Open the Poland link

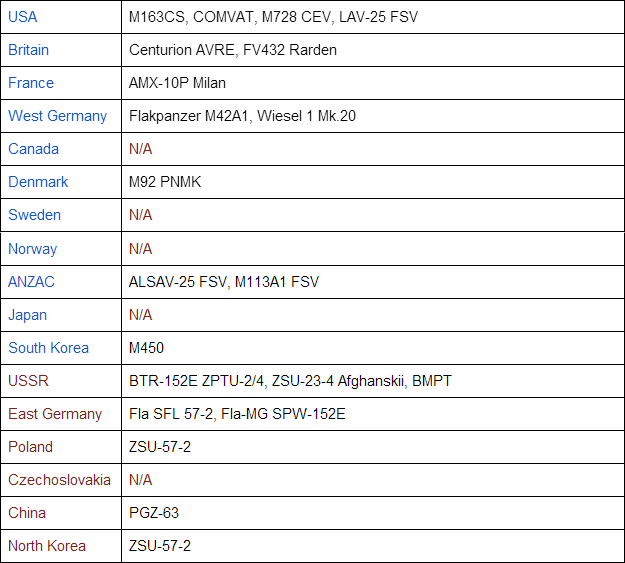pyautogui.click(x=30, y=447)
